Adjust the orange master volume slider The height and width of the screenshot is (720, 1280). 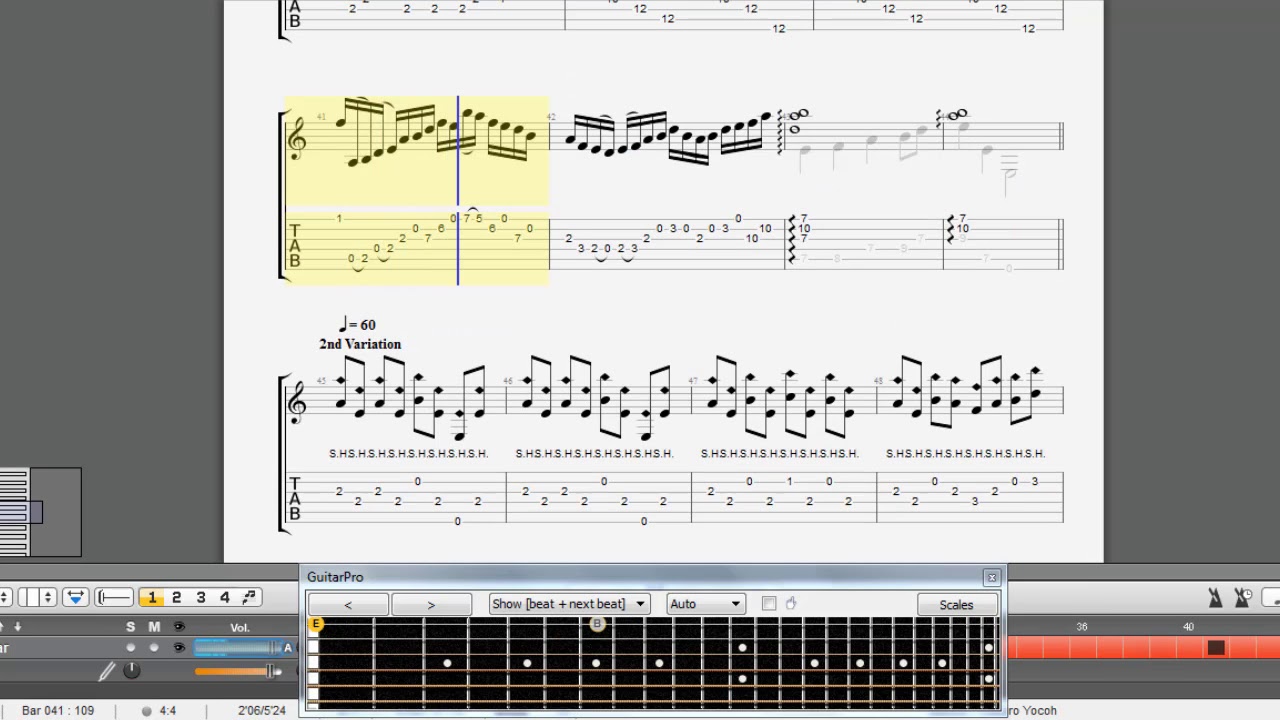[x=237, y=671]
